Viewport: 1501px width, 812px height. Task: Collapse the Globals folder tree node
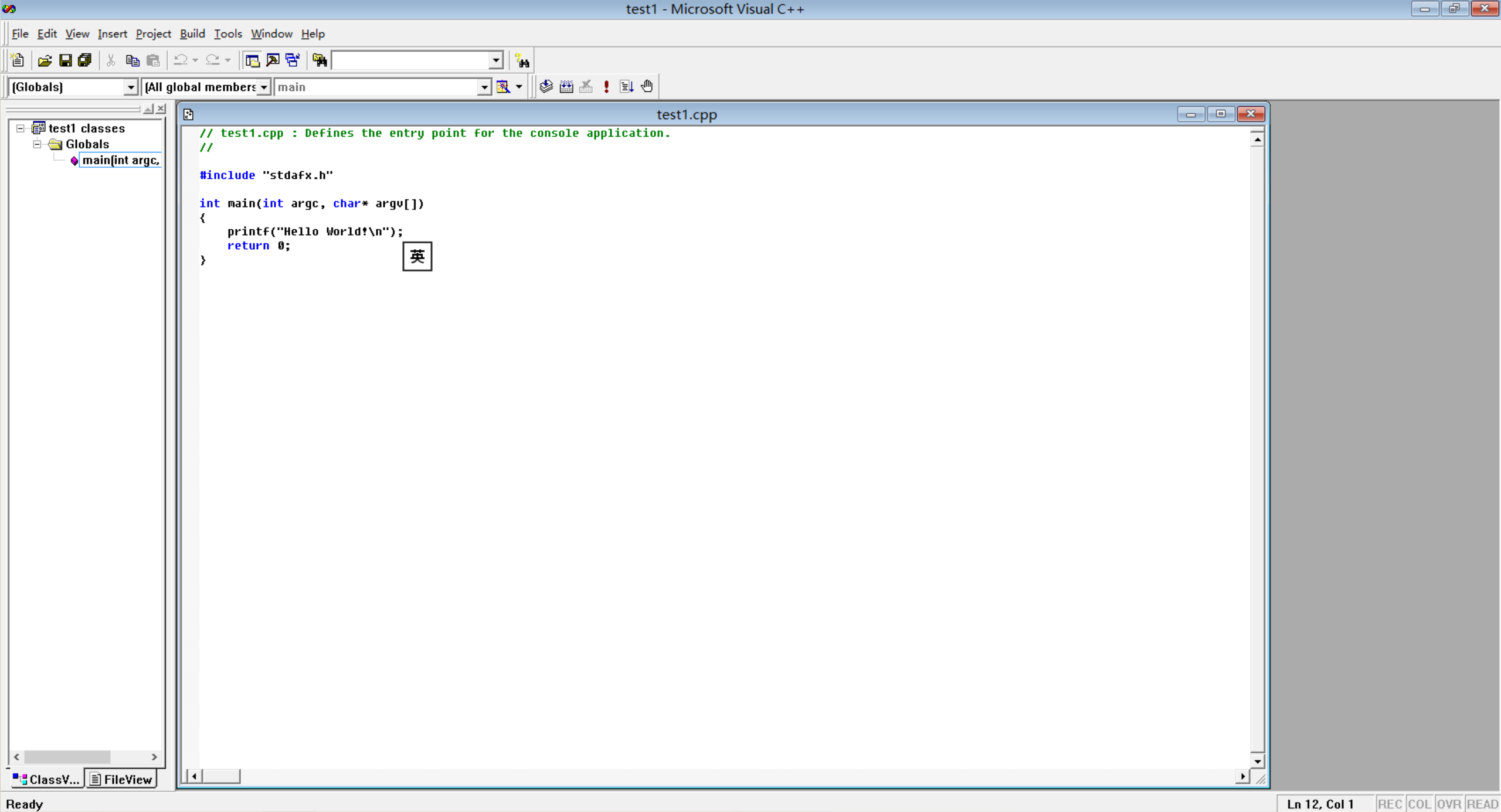(x=37, y=144)
